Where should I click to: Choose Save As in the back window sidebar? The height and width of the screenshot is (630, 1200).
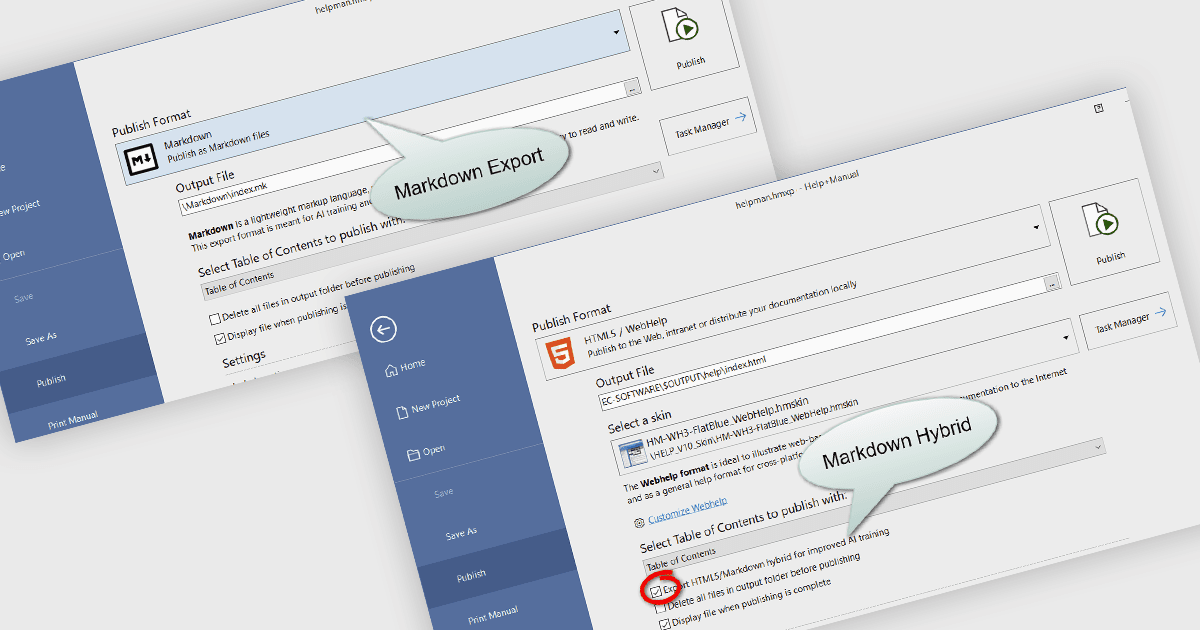(40, 339)
